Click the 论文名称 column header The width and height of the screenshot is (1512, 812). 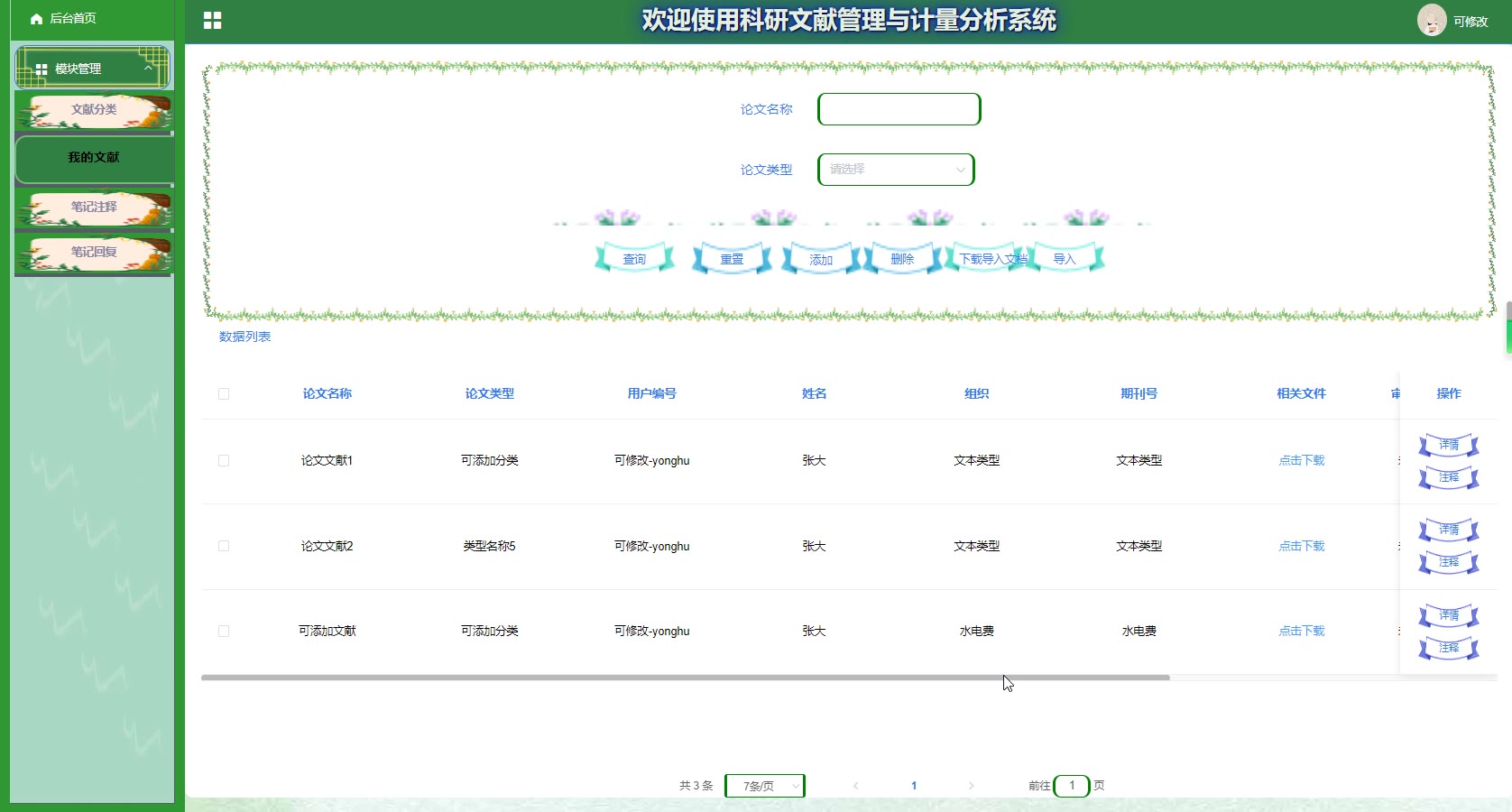point(327,393)
